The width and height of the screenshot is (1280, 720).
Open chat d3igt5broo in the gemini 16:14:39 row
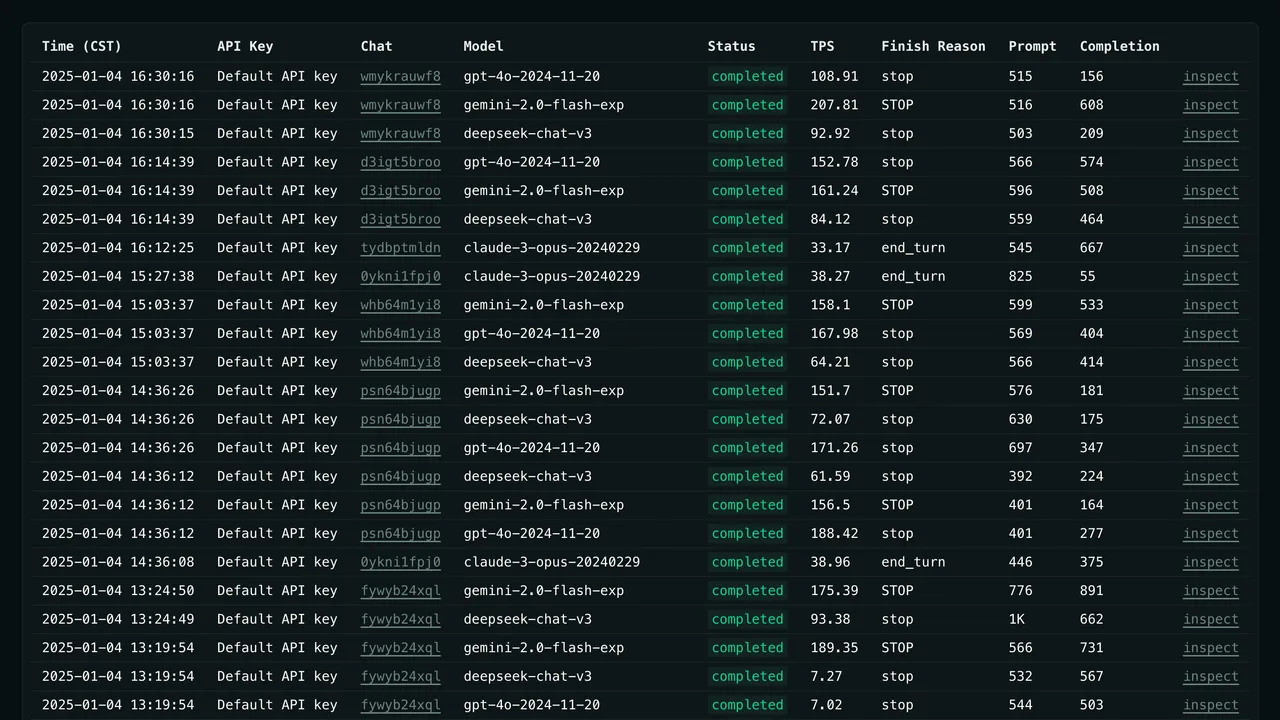coord(400,191)
